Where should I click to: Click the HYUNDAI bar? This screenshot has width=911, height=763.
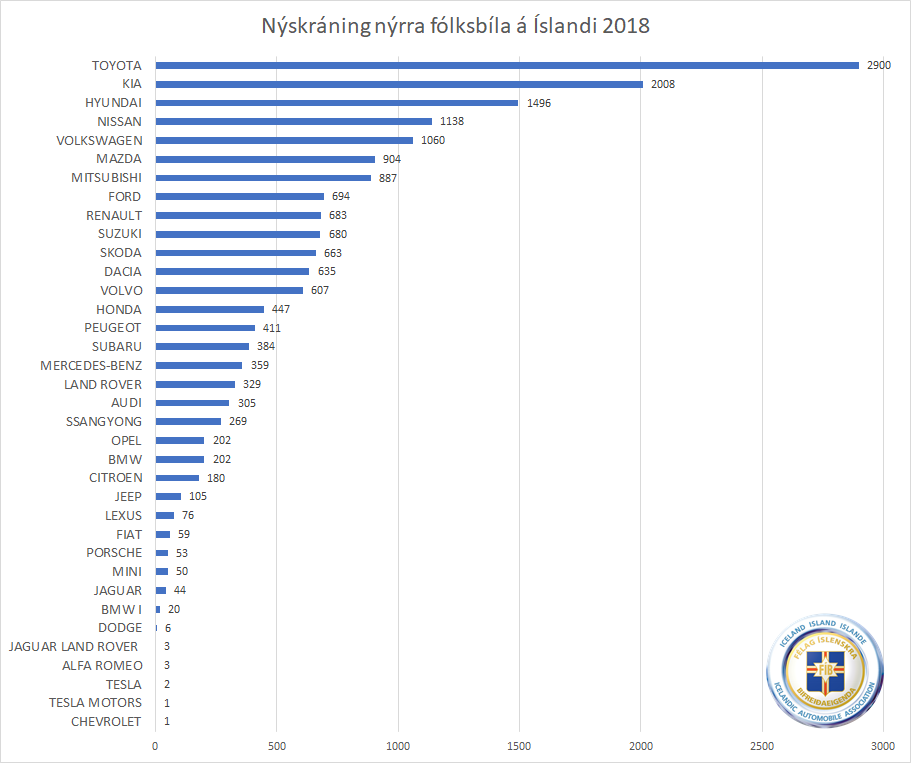coord(337,103)
